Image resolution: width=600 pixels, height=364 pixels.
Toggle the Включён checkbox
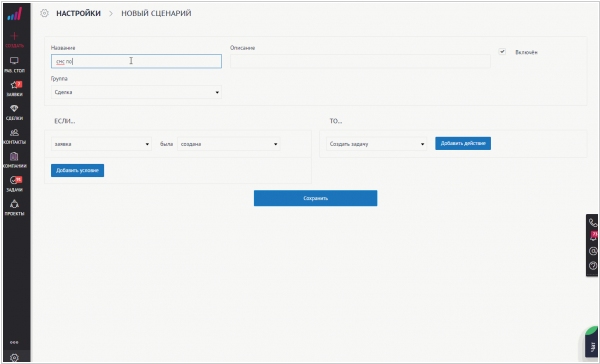502,51
